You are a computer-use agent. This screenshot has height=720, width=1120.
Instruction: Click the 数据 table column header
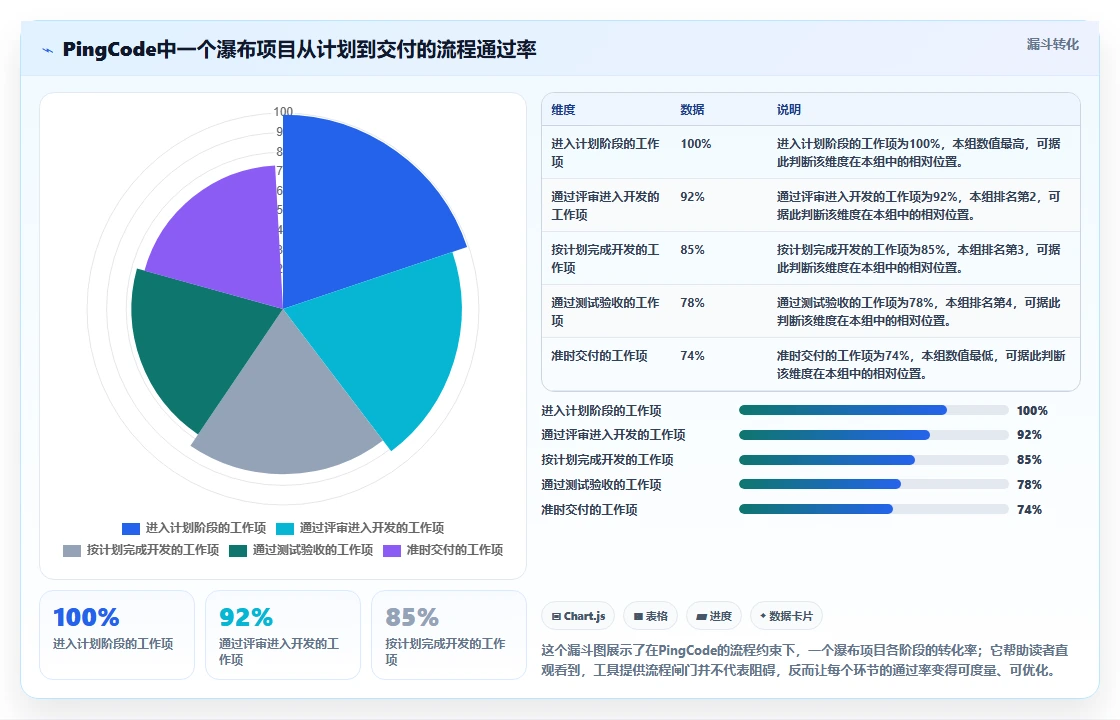point(692,109)
